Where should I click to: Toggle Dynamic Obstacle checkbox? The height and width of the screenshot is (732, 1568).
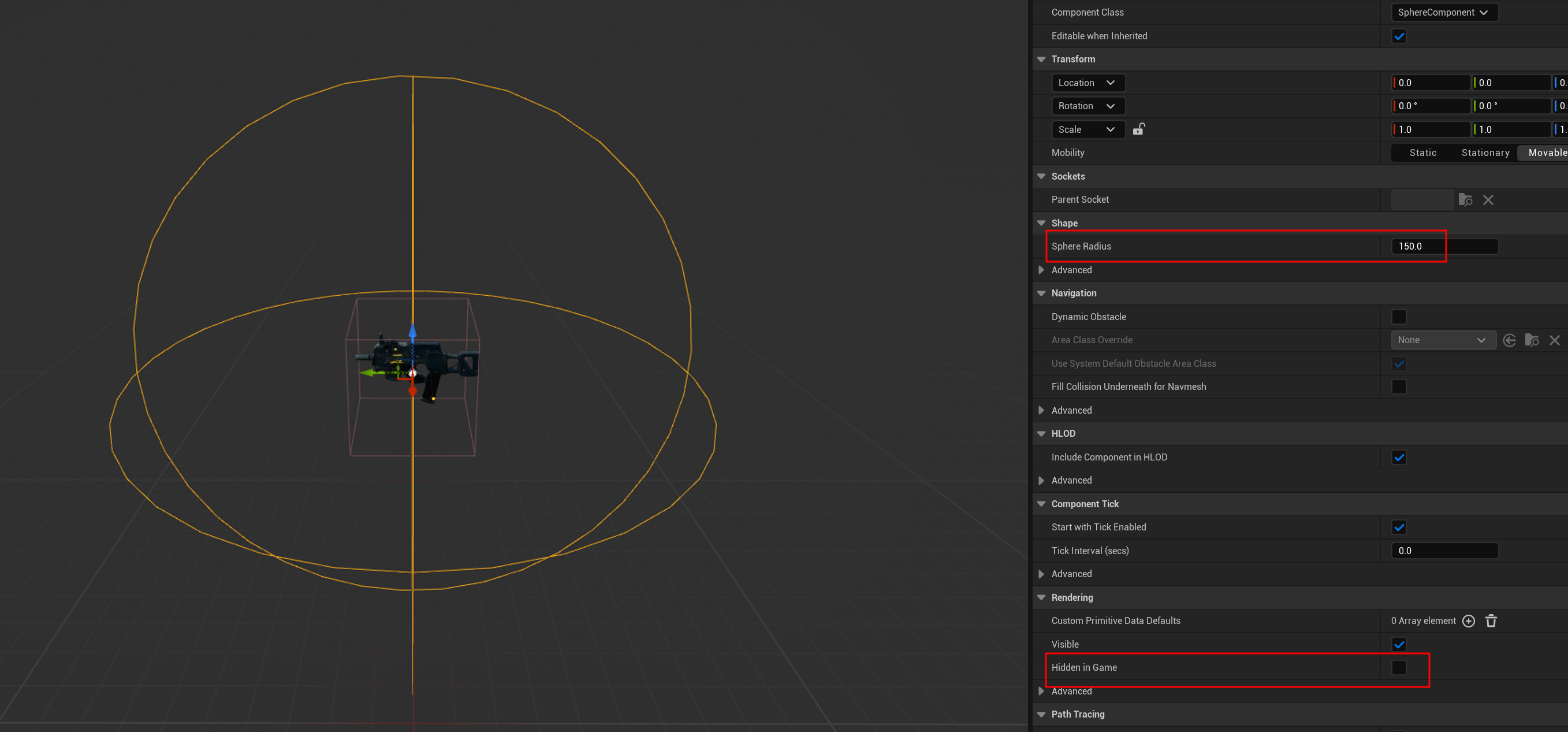(1399, 317)
